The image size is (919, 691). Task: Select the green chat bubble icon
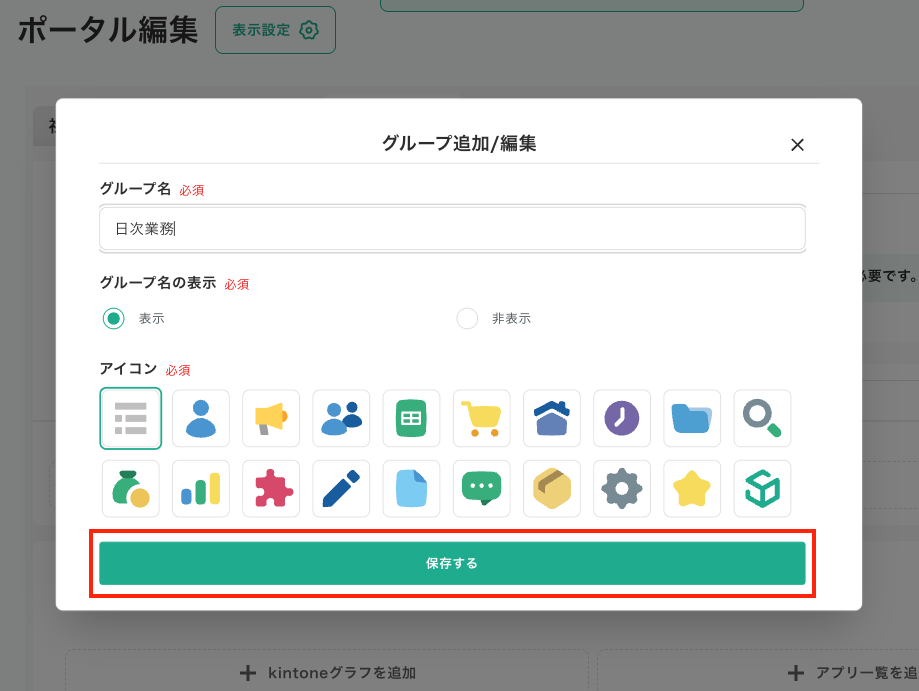[x=481, y=488]
